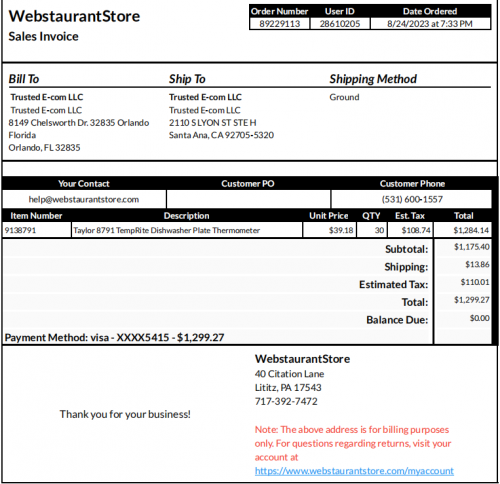500x484 pixels.
Task: Select the shipping amount $13.86
Action: coord(477,265)
